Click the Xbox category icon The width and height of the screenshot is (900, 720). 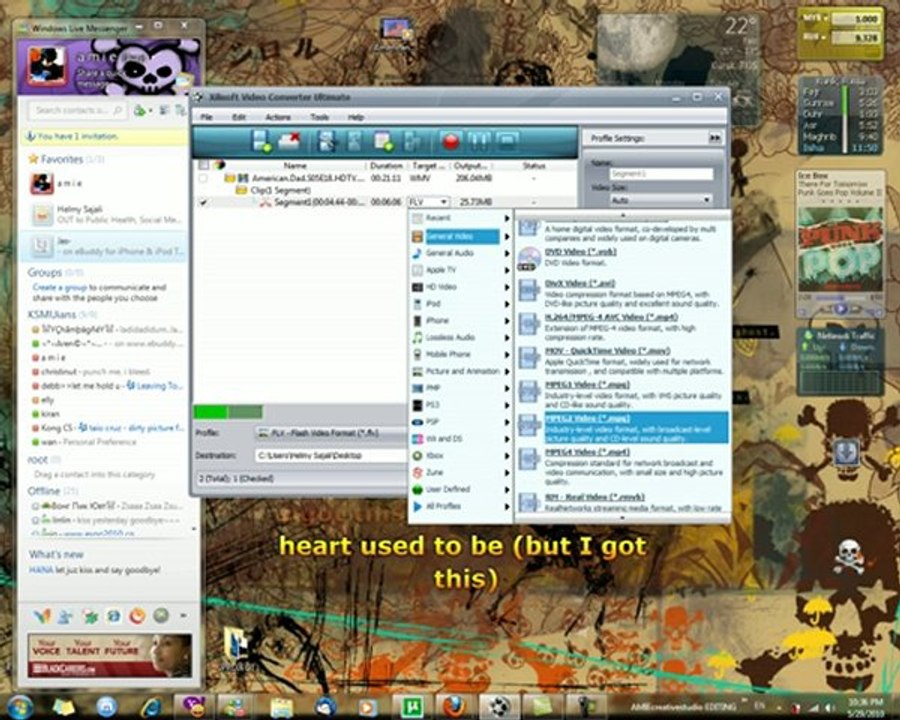point(417,455)
